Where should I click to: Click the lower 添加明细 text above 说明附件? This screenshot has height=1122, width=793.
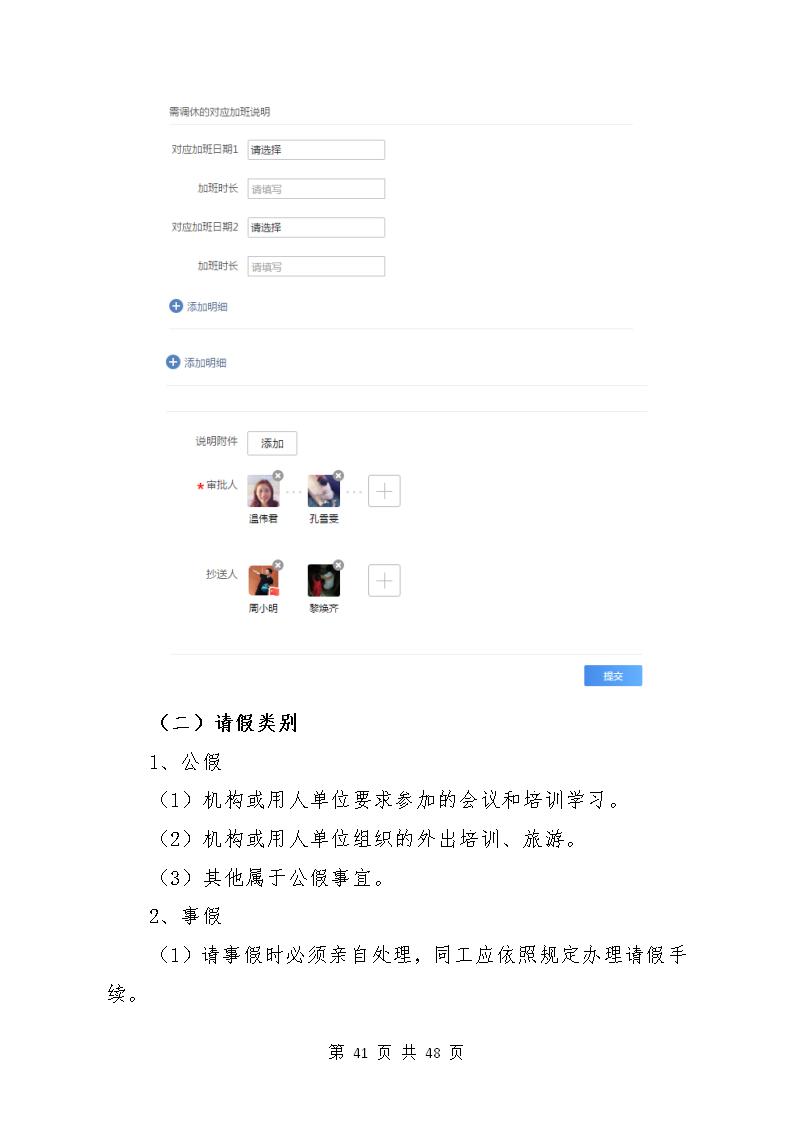click(x=205, y=363)
